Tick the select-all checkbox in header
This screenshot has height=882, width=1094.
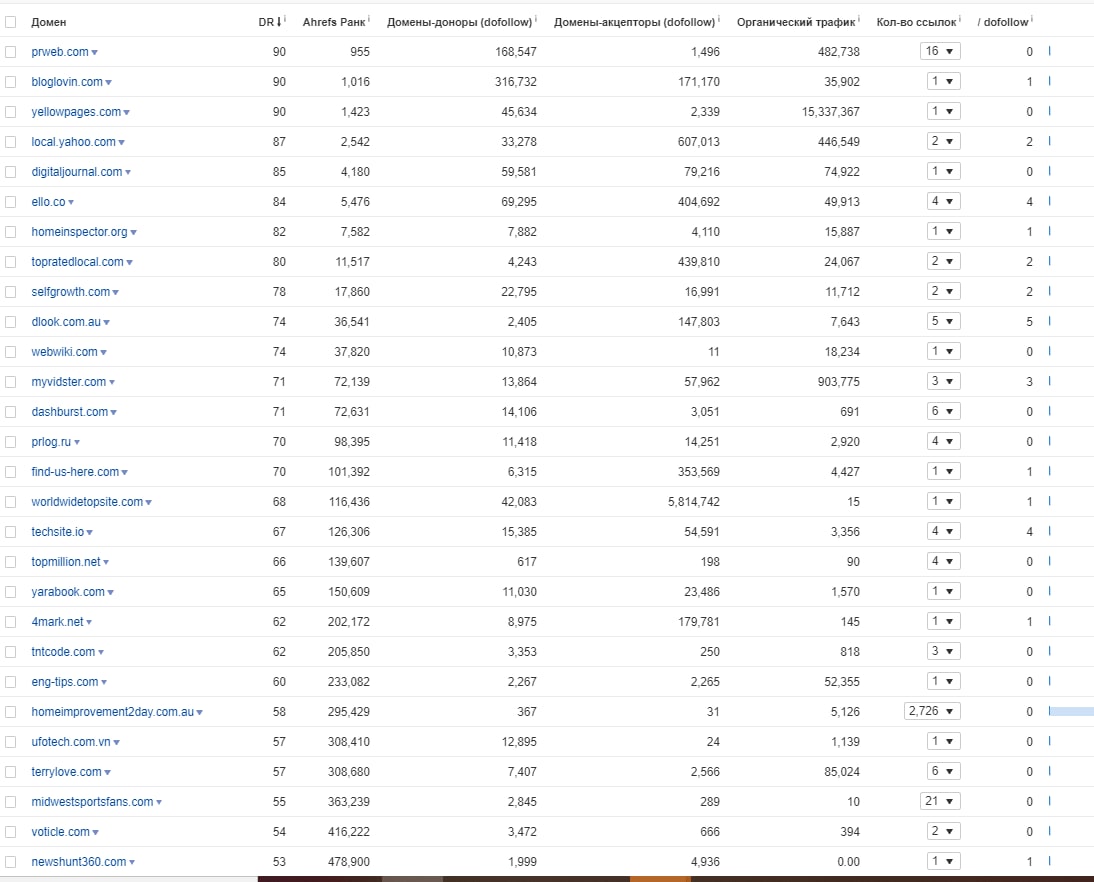pyautogui.click(x=10, y=22)
